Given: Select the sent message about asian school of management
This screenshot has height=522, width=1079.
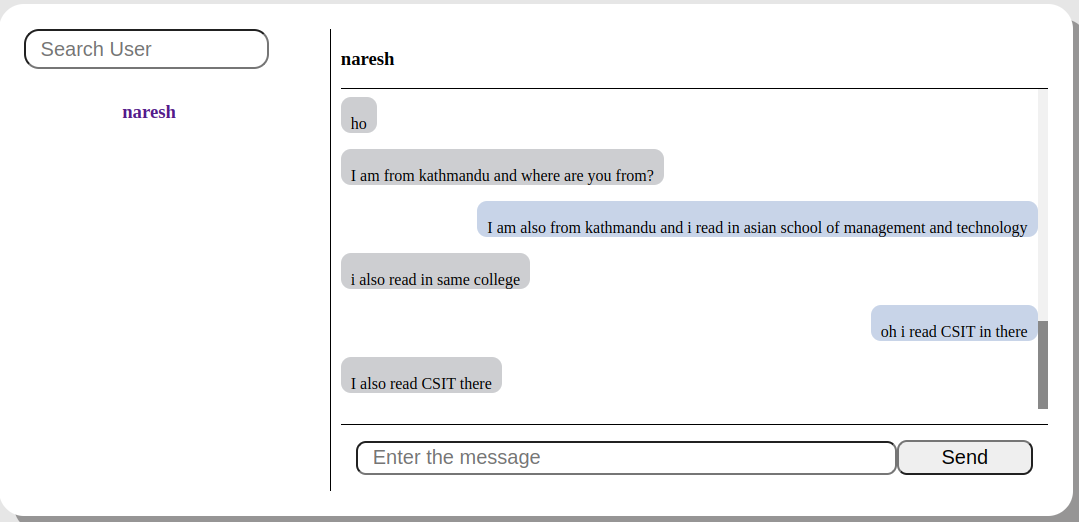Looking at the screenshot, I should pos(757,220).
